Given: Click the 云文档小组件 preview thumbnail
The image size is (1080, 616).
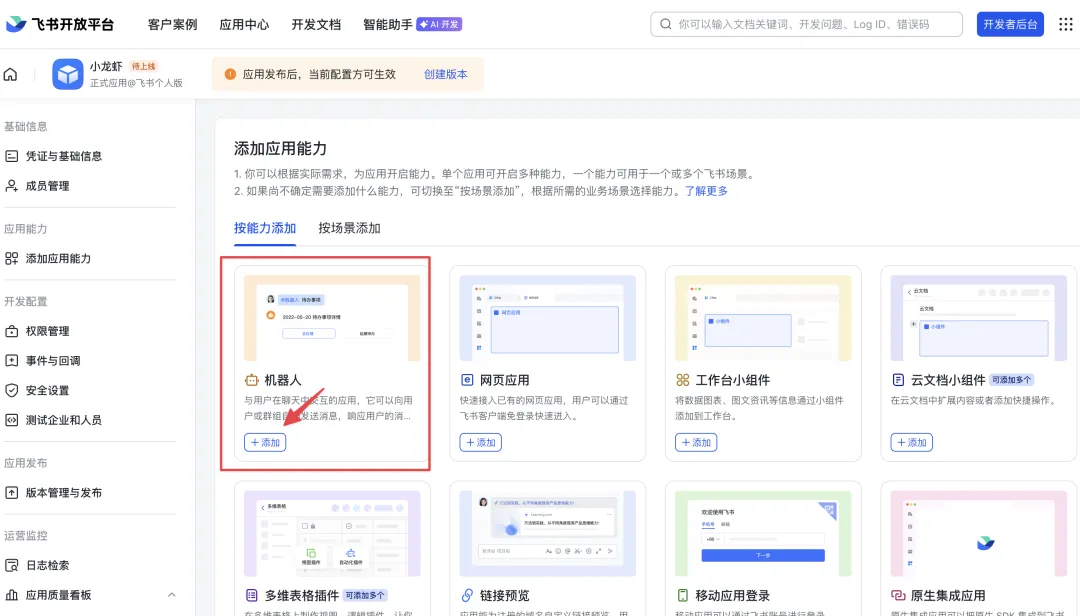Looking at the screenshot, I should (979, 318).
